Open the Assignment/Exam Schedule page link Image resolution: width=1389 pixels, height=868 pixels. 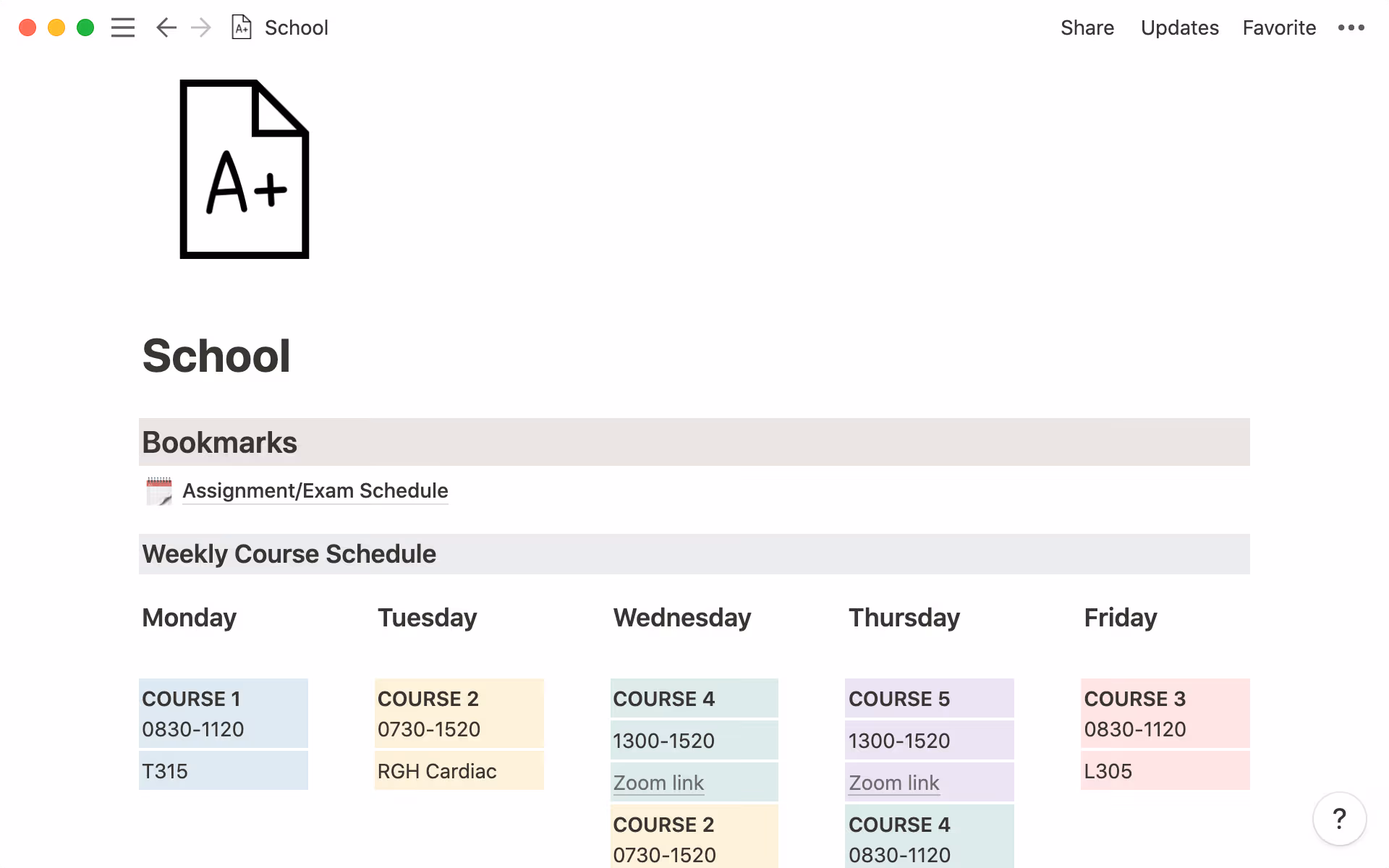click(x=315, y=491)
